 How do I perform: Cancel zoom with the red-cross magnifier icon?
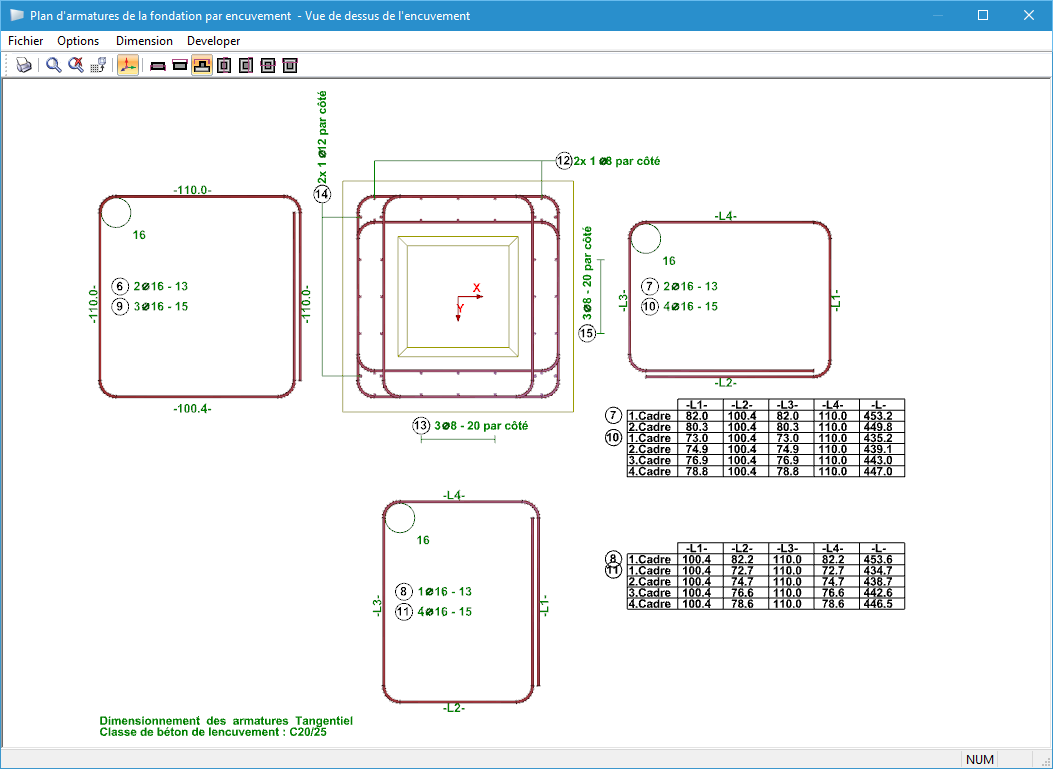77,64
